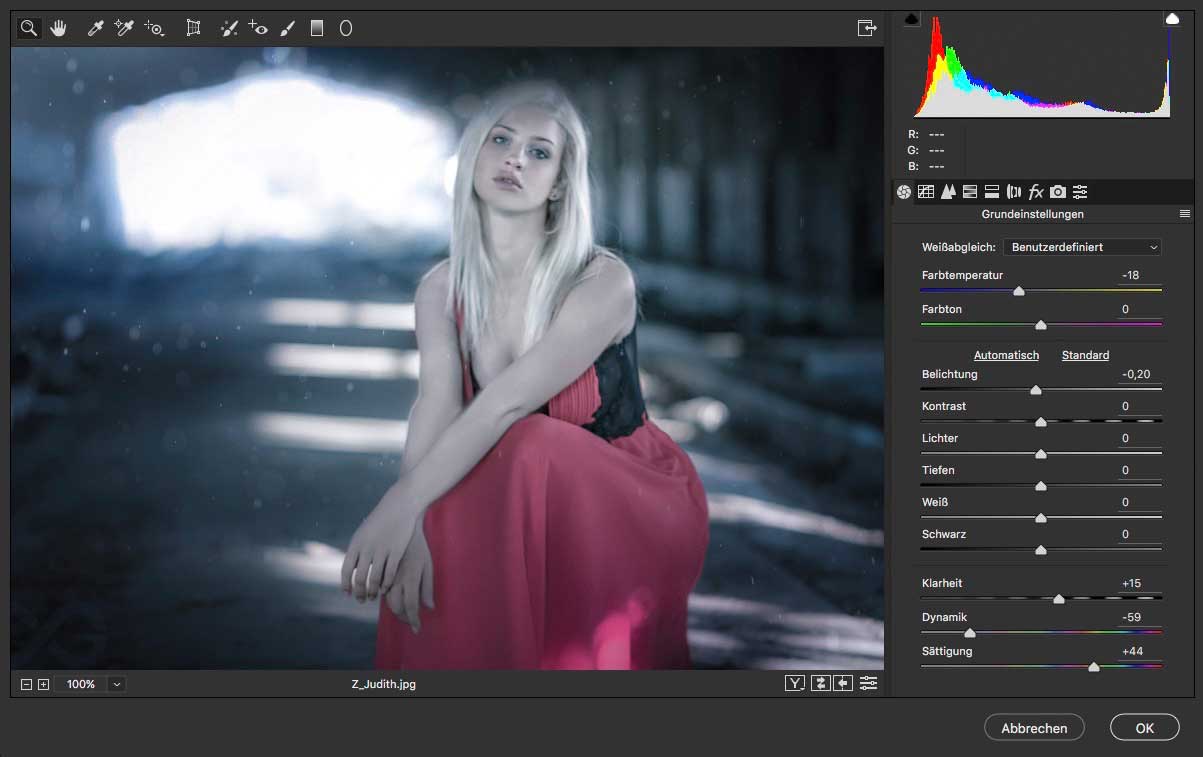
Task: Choose the Transform tool in toolbar
Action: (x=193, y=28)
